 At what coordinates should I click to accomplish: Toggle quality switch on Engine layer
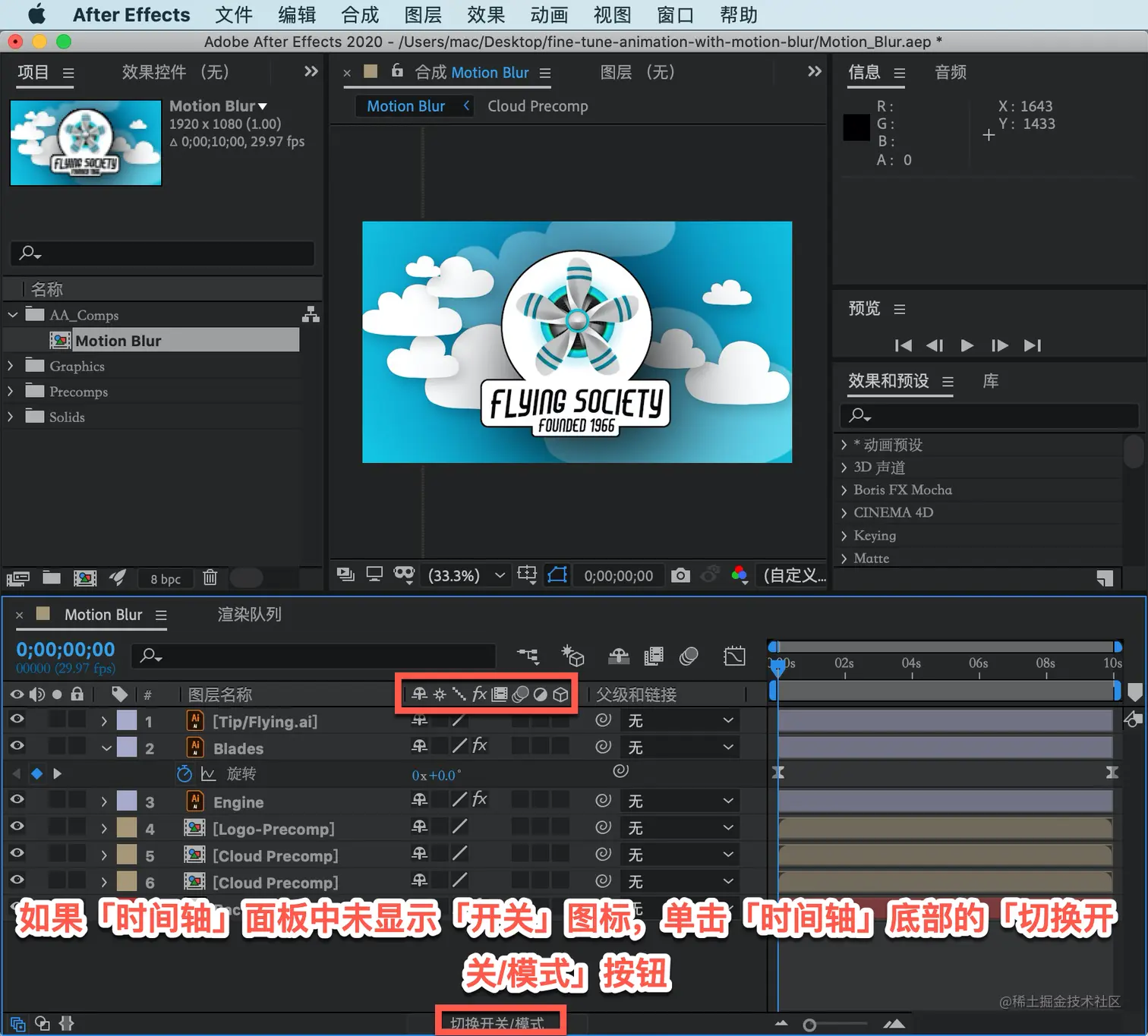(459, 799)
